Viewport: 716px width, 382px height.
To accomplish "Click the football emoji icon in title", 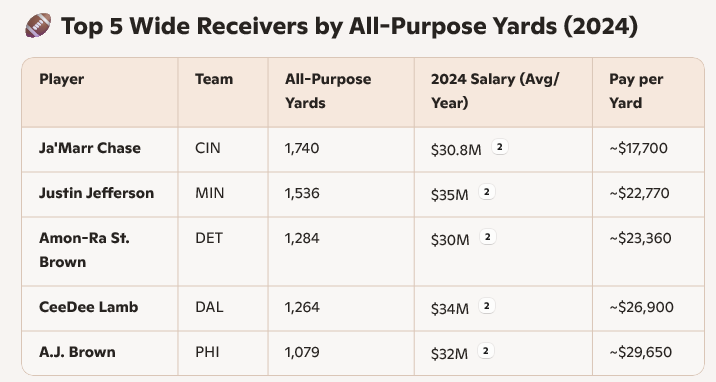I will [38, 25].
